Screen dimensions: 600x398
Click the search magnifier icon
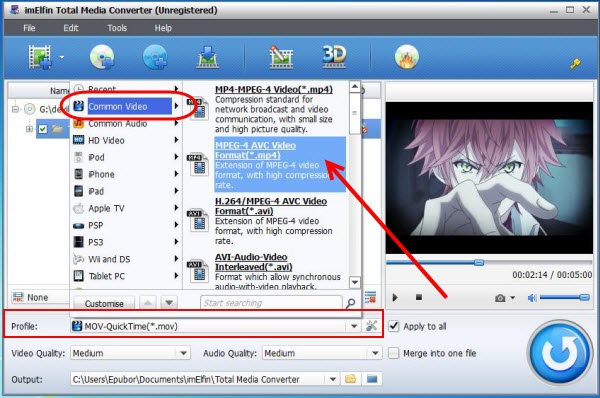click(x=351, y=303)
